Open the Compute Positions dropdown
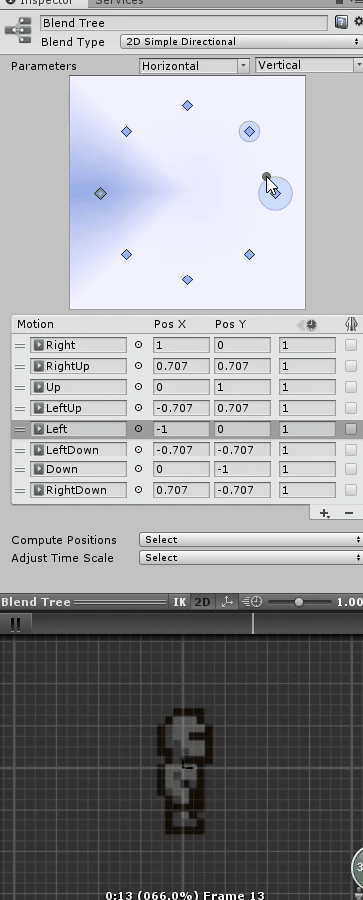 click(250, 540)
